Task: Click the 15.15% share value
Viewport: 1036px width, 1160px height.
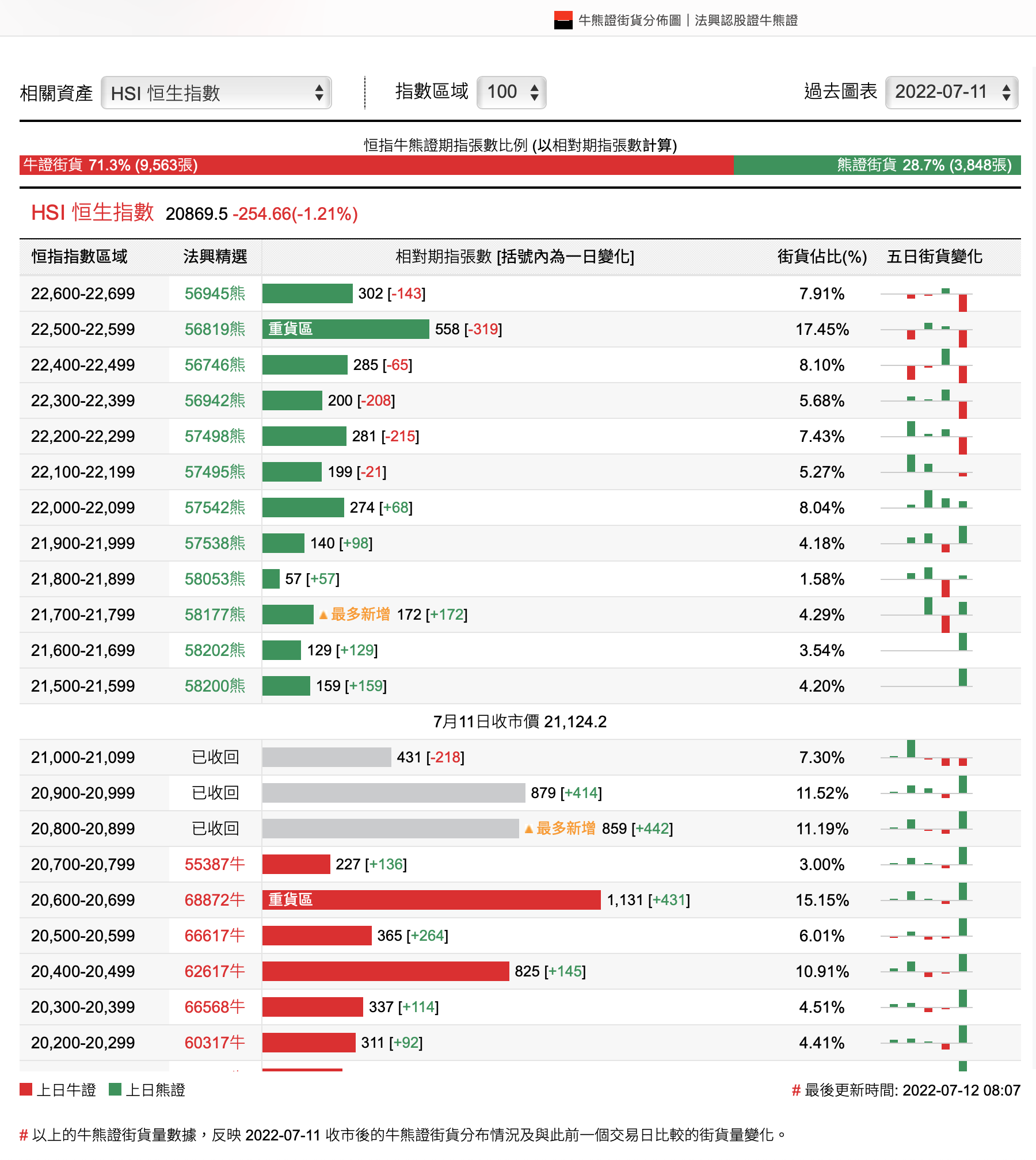Action: coord(822,900)
